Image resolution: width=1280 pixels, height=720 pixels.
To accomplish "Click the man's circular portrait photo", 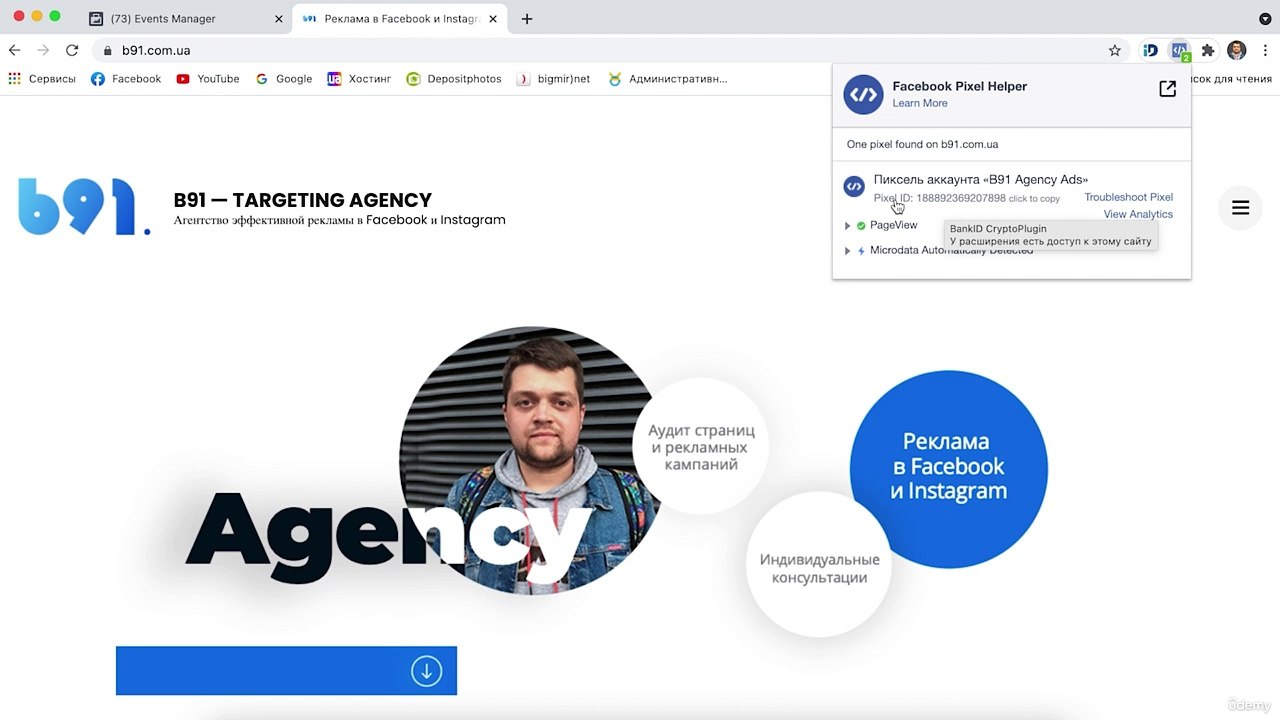I will pyautogui.click(x=531, y=459).
